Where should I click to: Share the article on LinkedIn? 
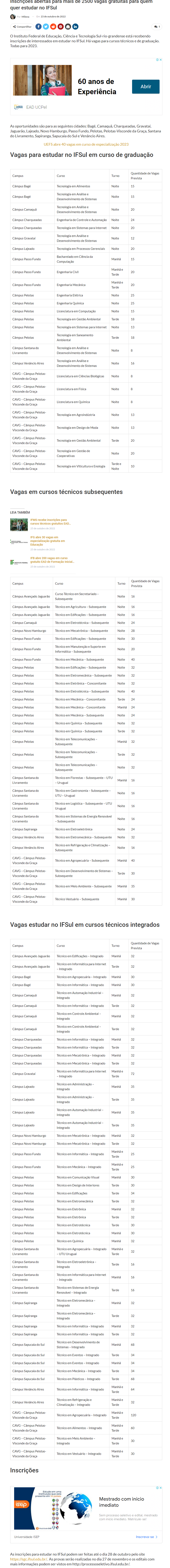[x=75, y=27]
